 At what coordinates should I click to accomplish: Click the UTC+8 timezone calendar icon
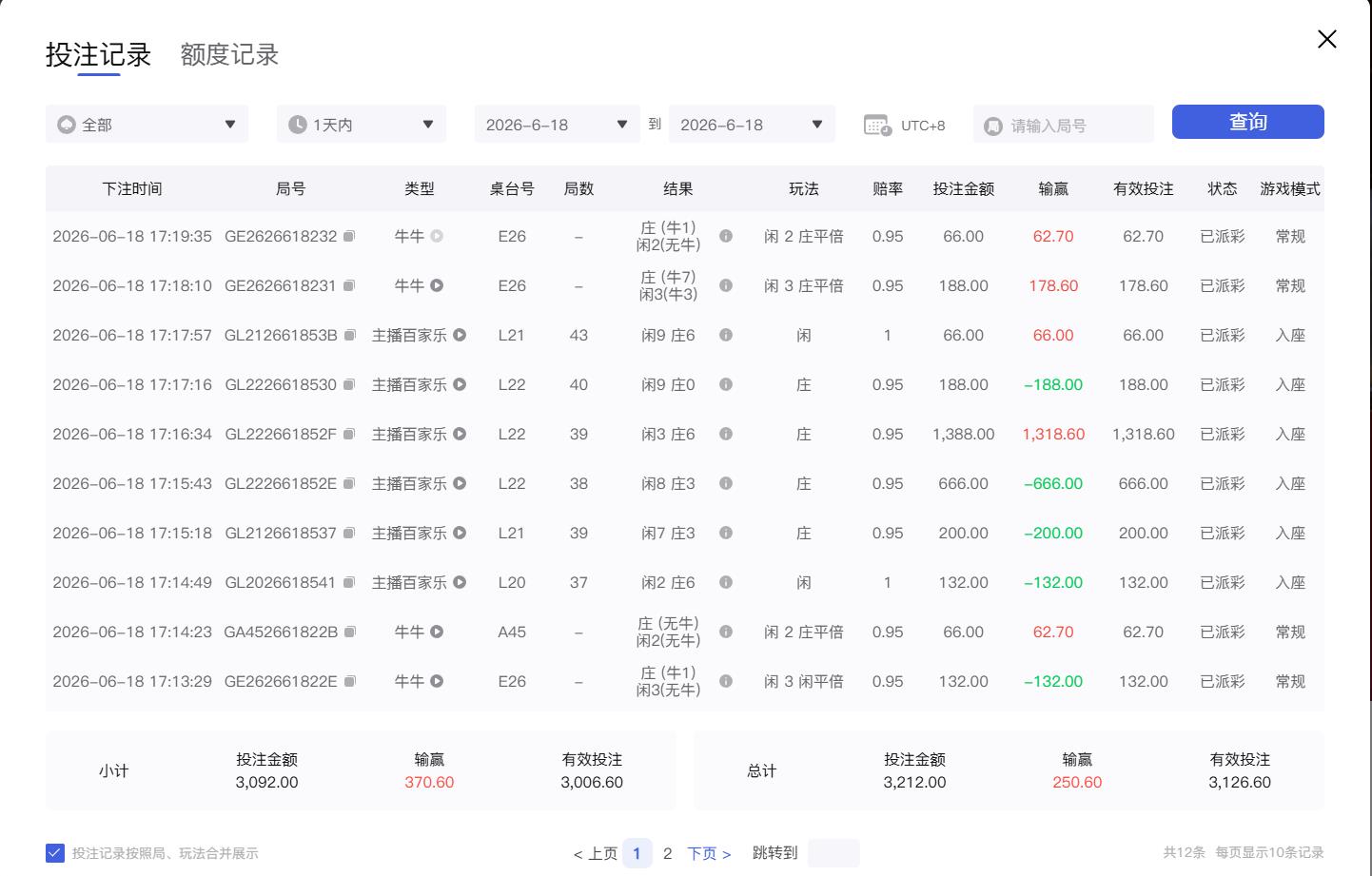click(877, 125)
